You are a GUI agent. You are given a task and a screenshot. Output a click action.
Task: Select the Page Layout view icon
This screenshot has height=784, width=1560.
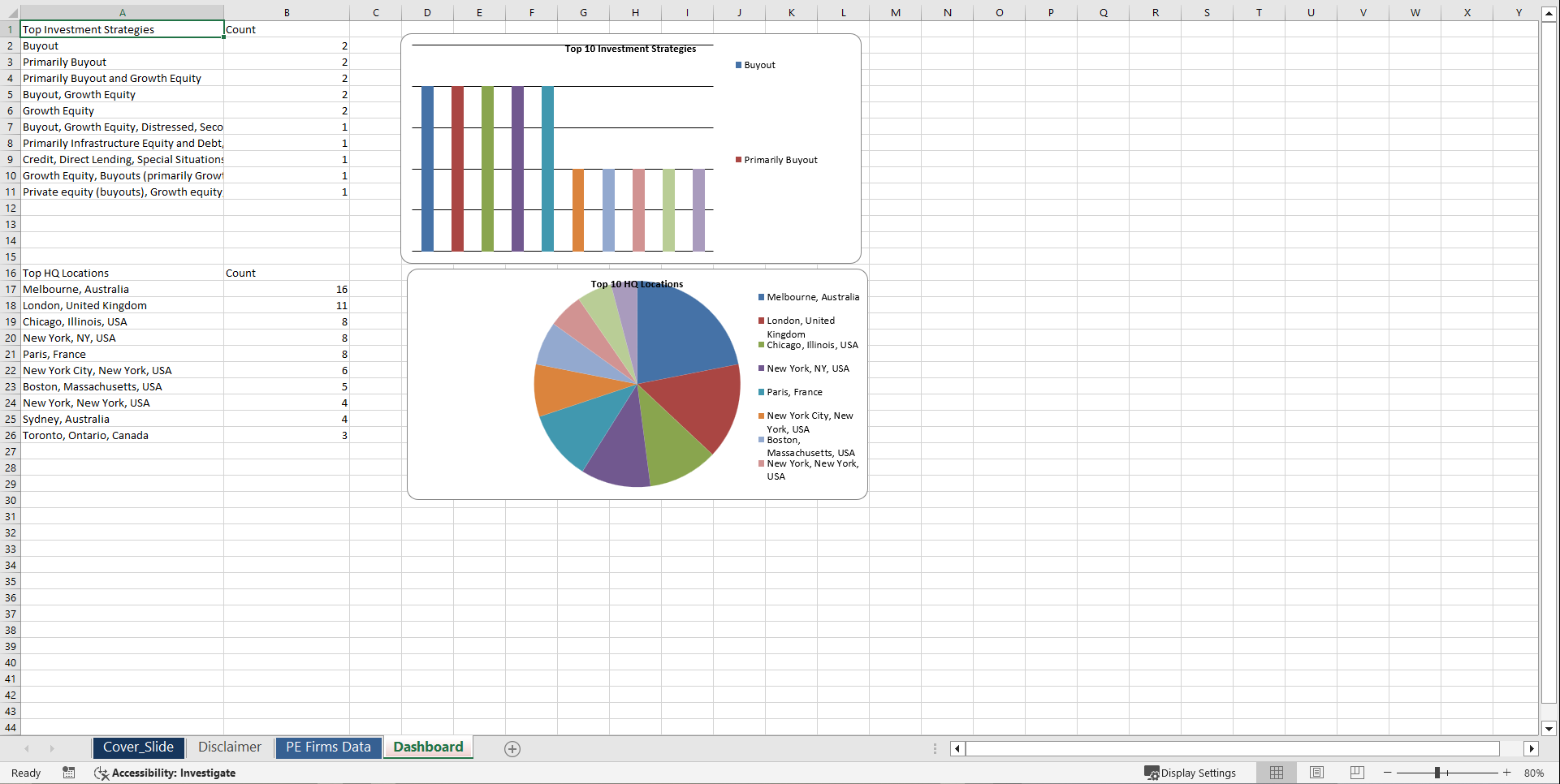click(1316, 773)
